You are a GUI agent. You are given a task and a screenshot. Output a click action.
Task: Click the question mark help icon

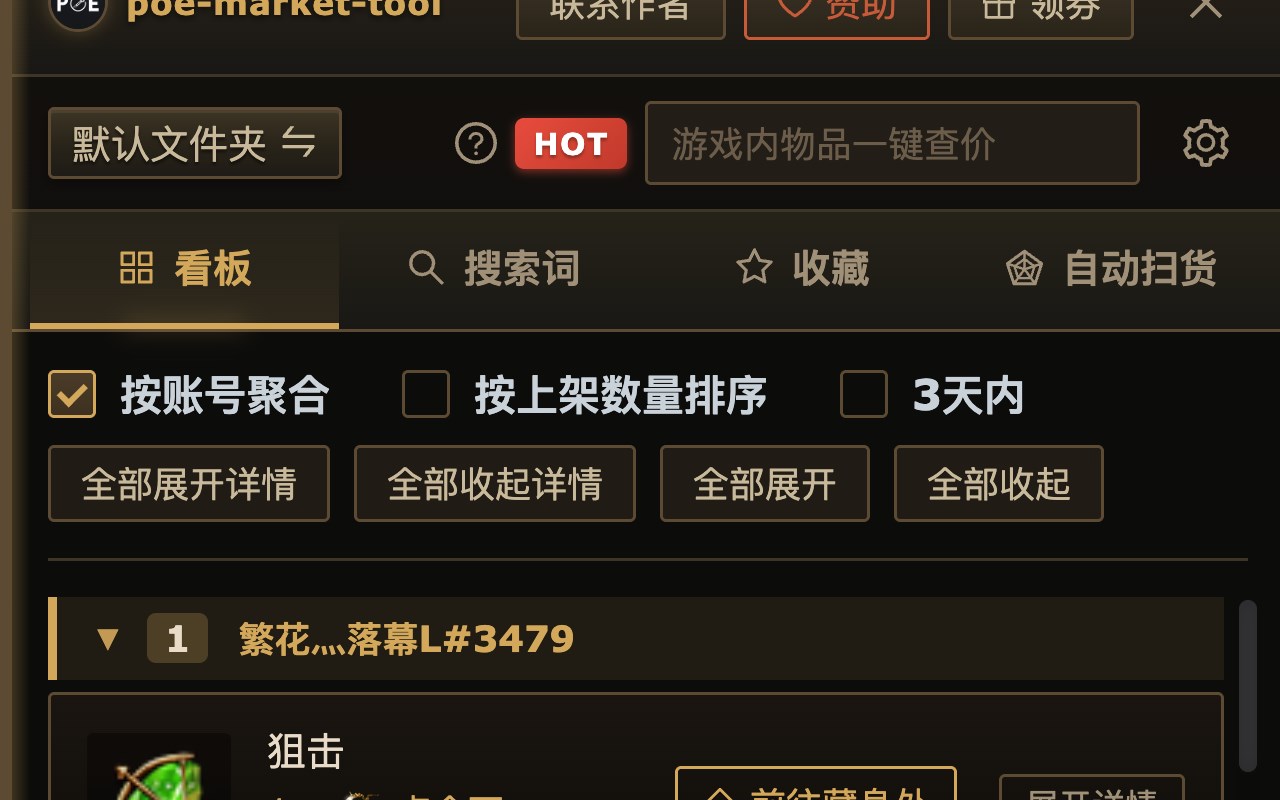476,144
